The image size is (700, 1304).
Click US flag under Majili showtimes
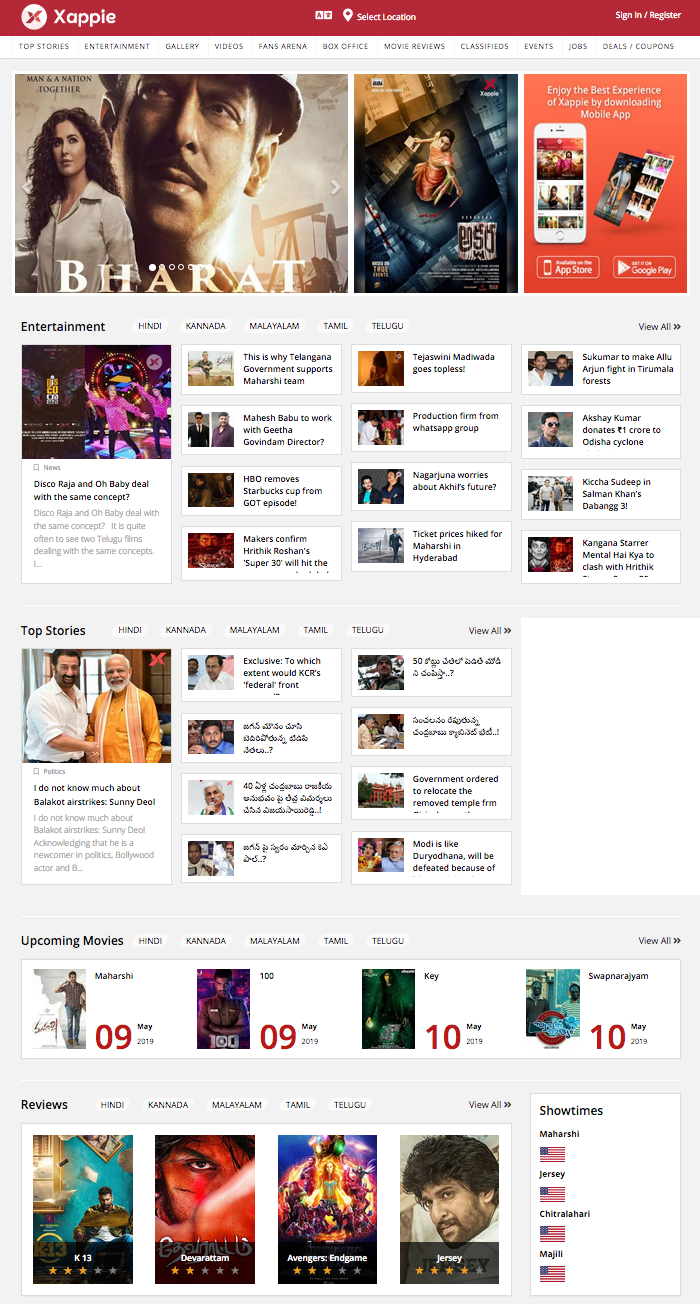coord(552,1274)
